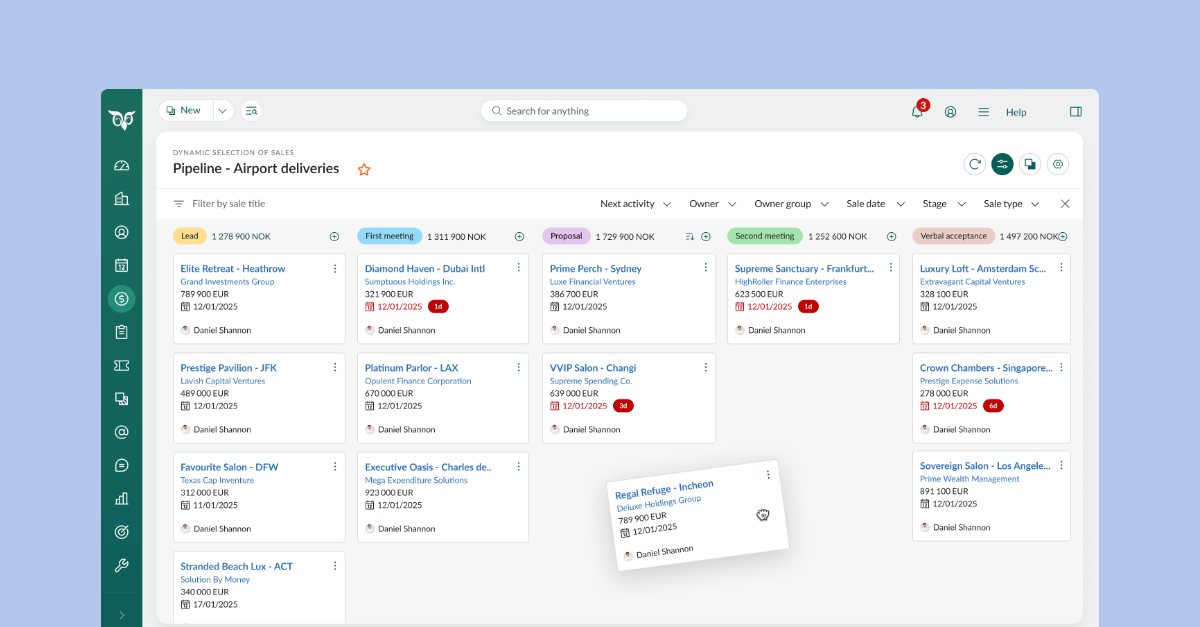Open the hamburger menu in top bar
Image resolution: width=1200 pixels, height=627 pixels.
(984, 112)
